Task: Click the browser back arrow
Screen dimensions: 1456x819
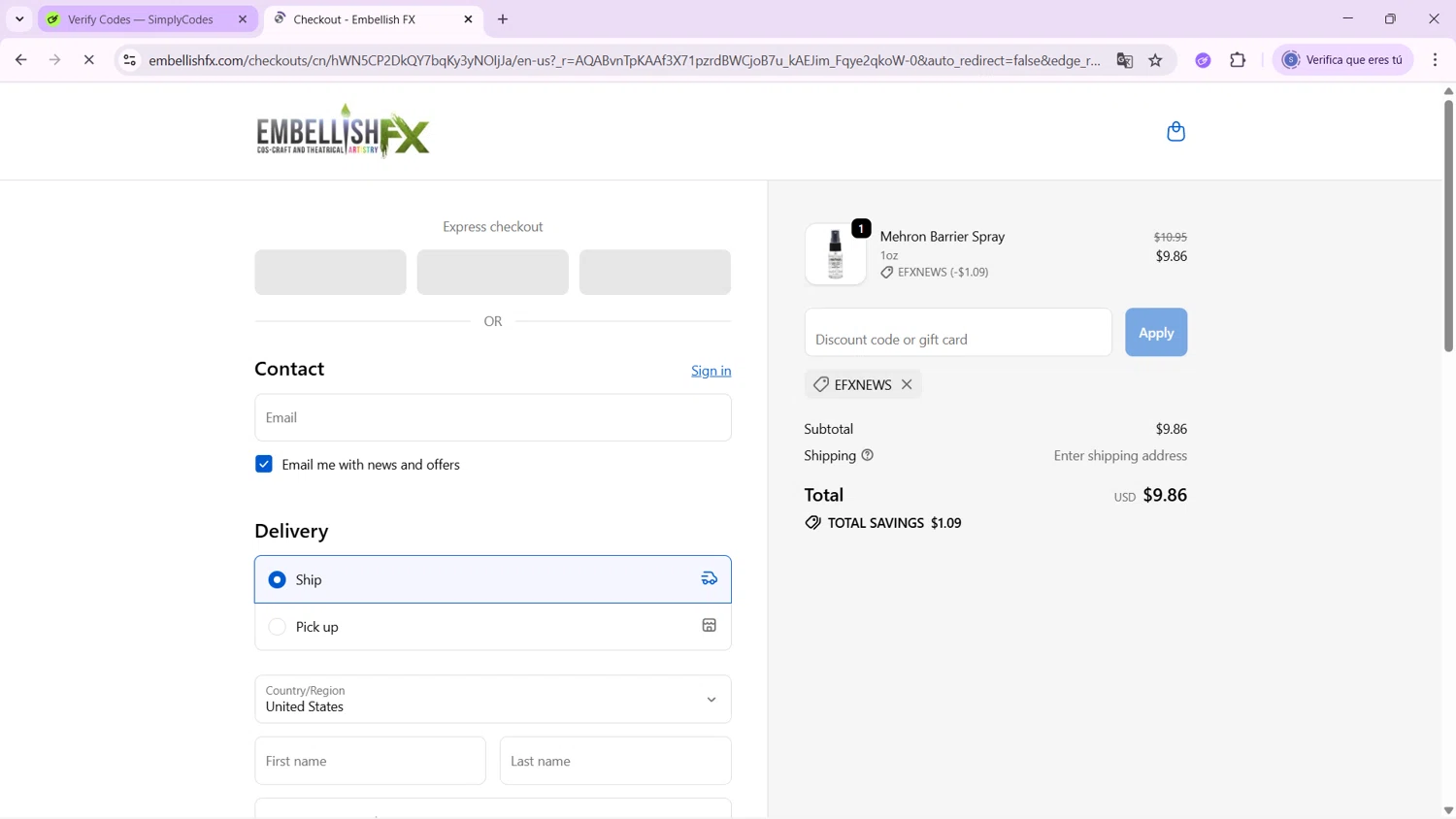Action: point(20,60)
